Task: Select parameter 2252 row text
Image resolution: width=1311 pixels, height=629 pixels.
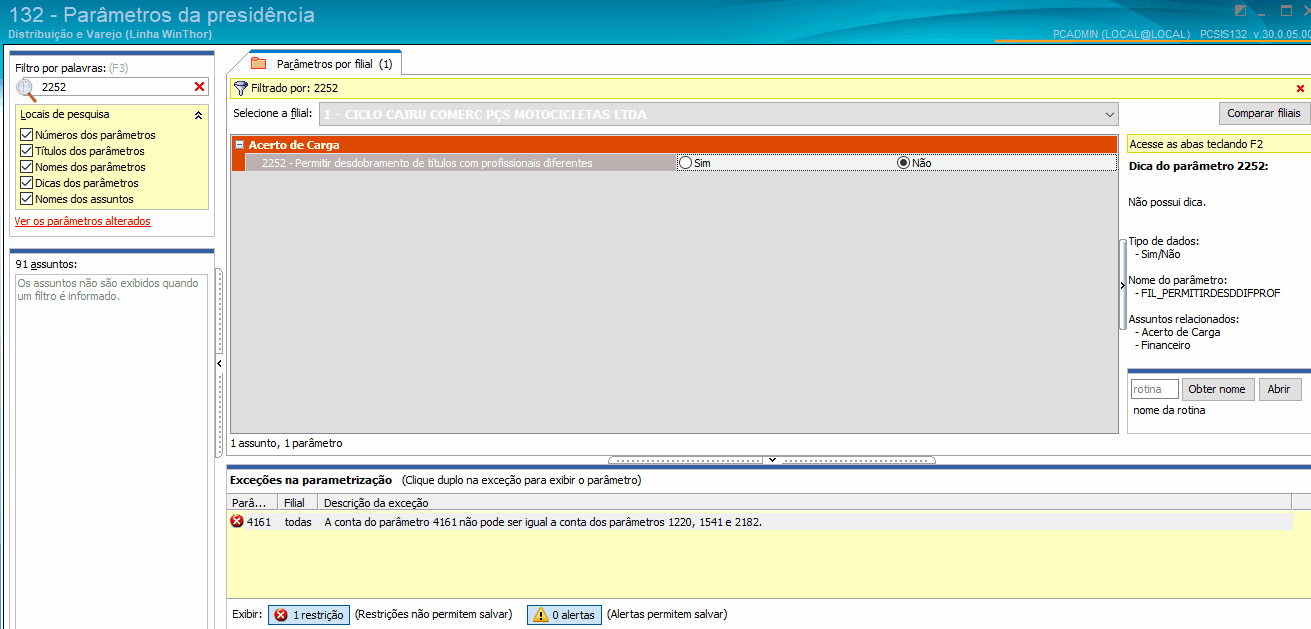Action: point(427,162)
